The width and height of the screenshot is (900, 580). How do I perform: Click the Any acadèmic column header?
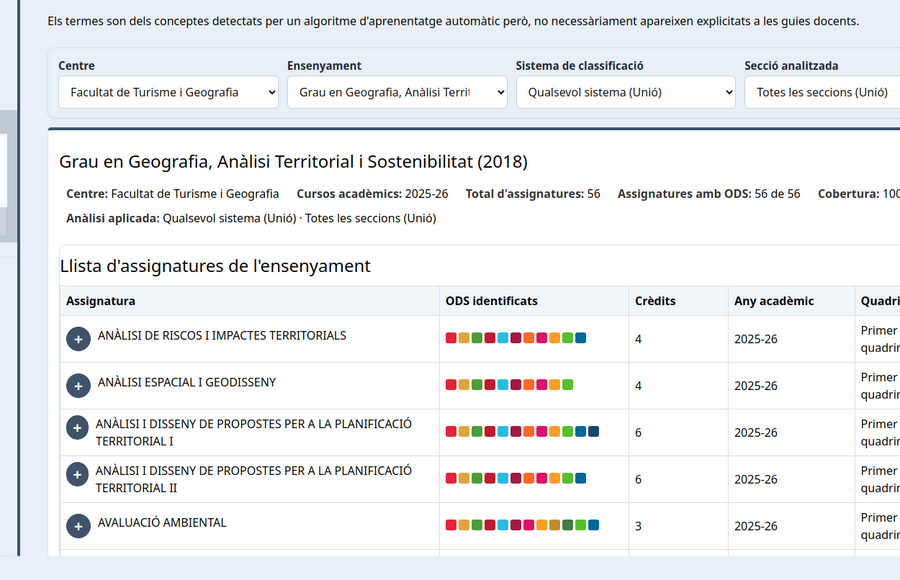pyautogui.click(x=774, y=301)
